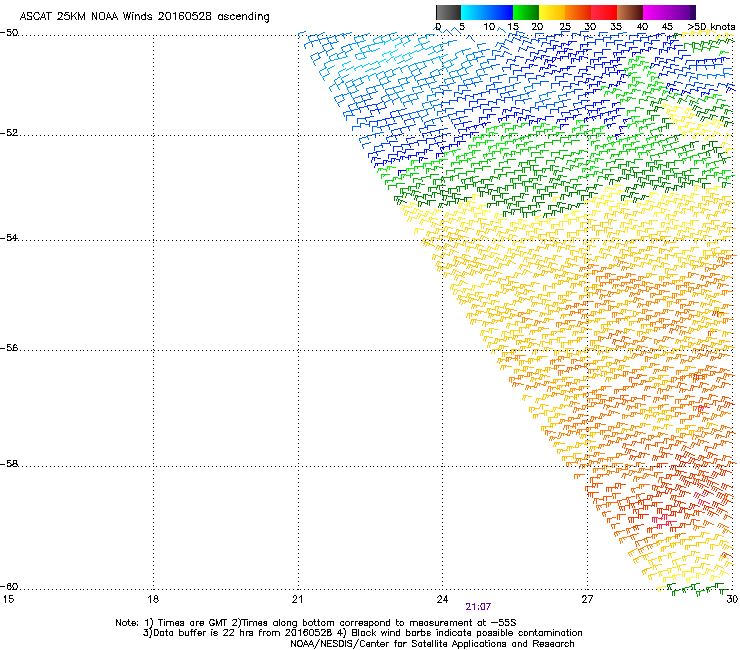Click the latitude label -52
Viewport: 740px width, 650px height.
point(9,133)
